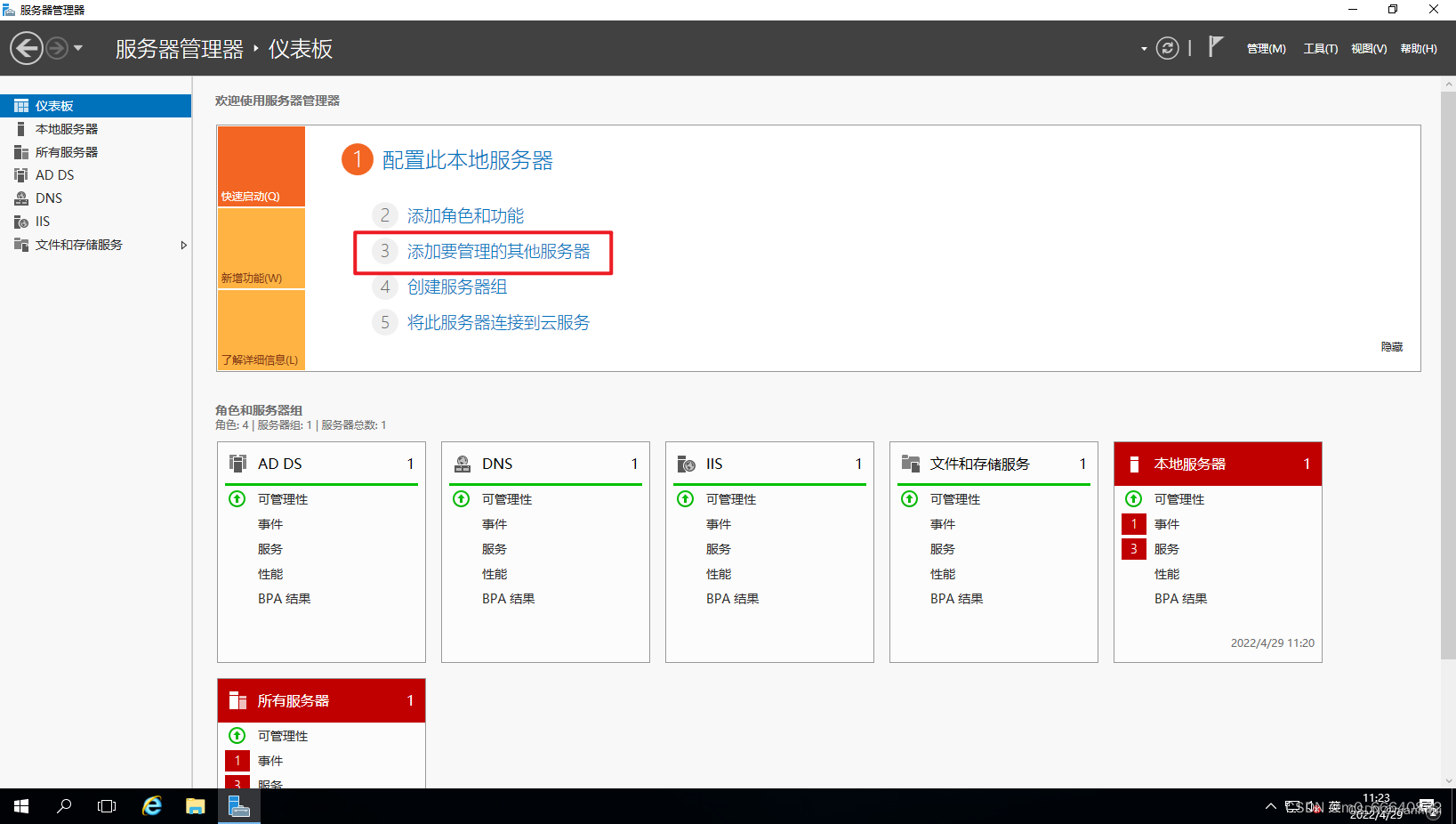Switch to the 新增功能(W) tile
Image resolution: width=1456 pixels, height=824 pixels.
[x=261, y=248]
